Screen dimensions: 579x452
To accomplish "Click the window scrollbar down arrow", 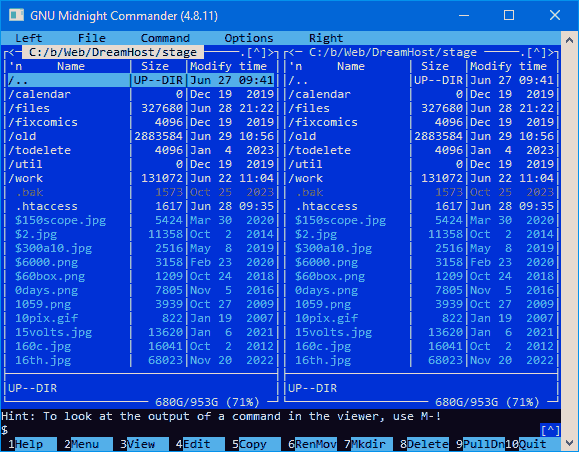I will (569, 442).
